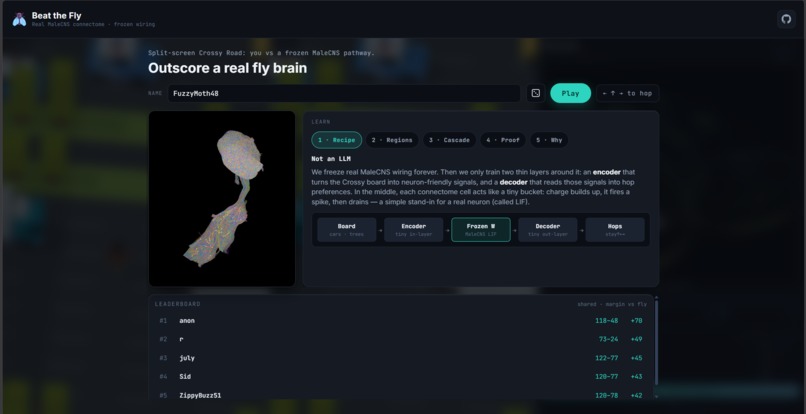Select leaderboard entry 'july'

pos(401,358)
